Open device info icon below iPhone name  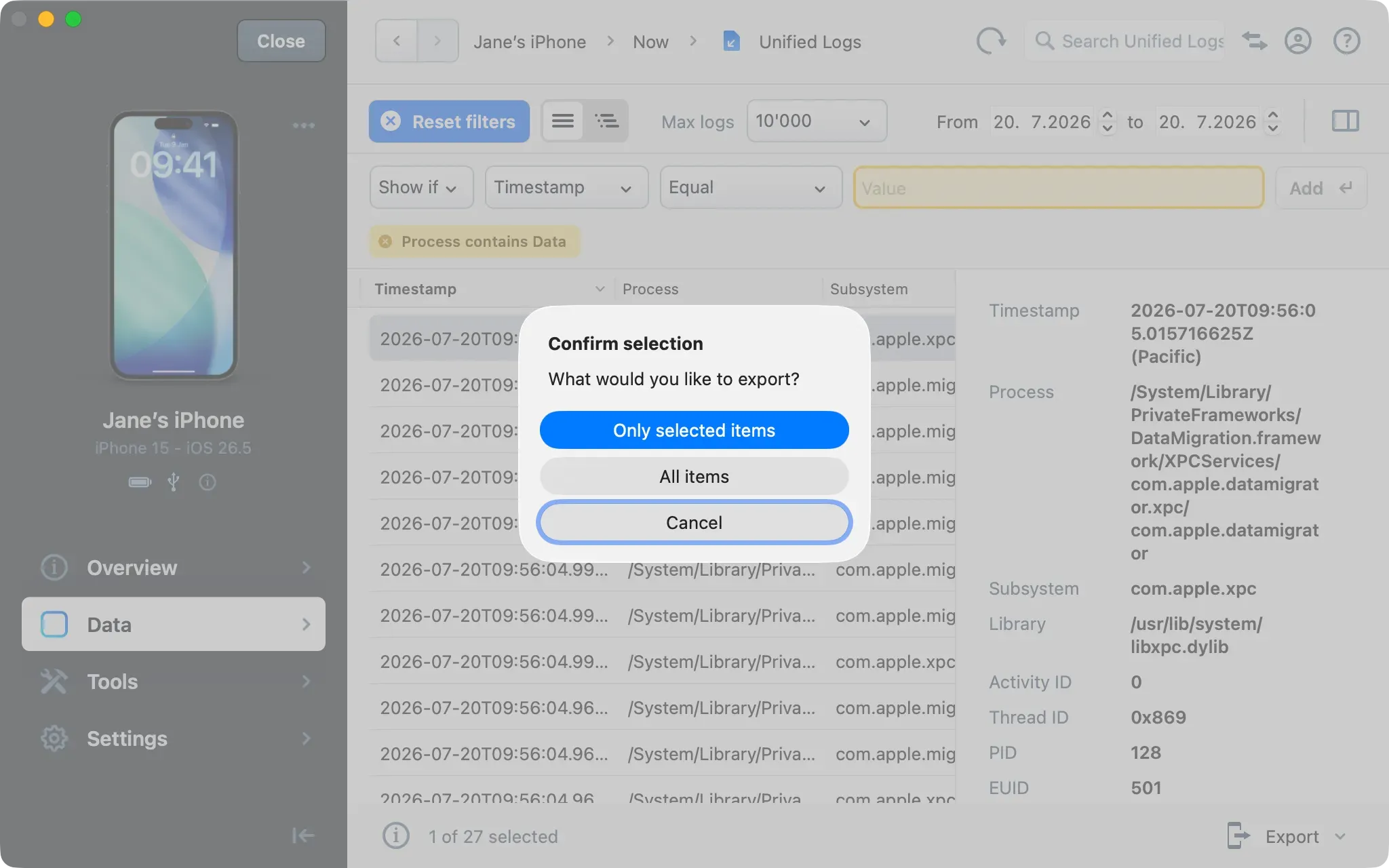click(x=208, y=482)
